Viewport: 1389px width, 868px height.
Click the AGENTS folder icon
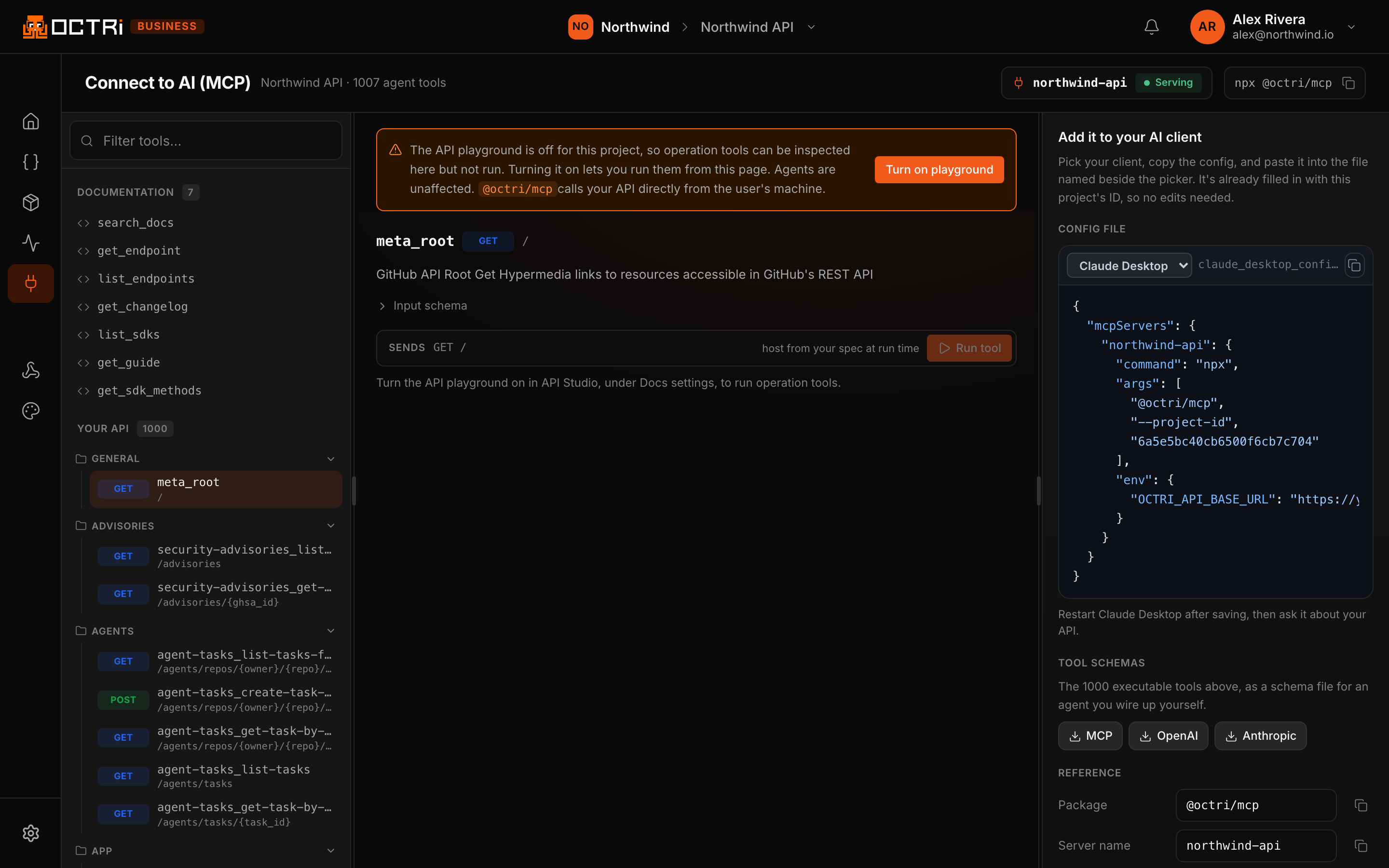[x=81, y=631]
